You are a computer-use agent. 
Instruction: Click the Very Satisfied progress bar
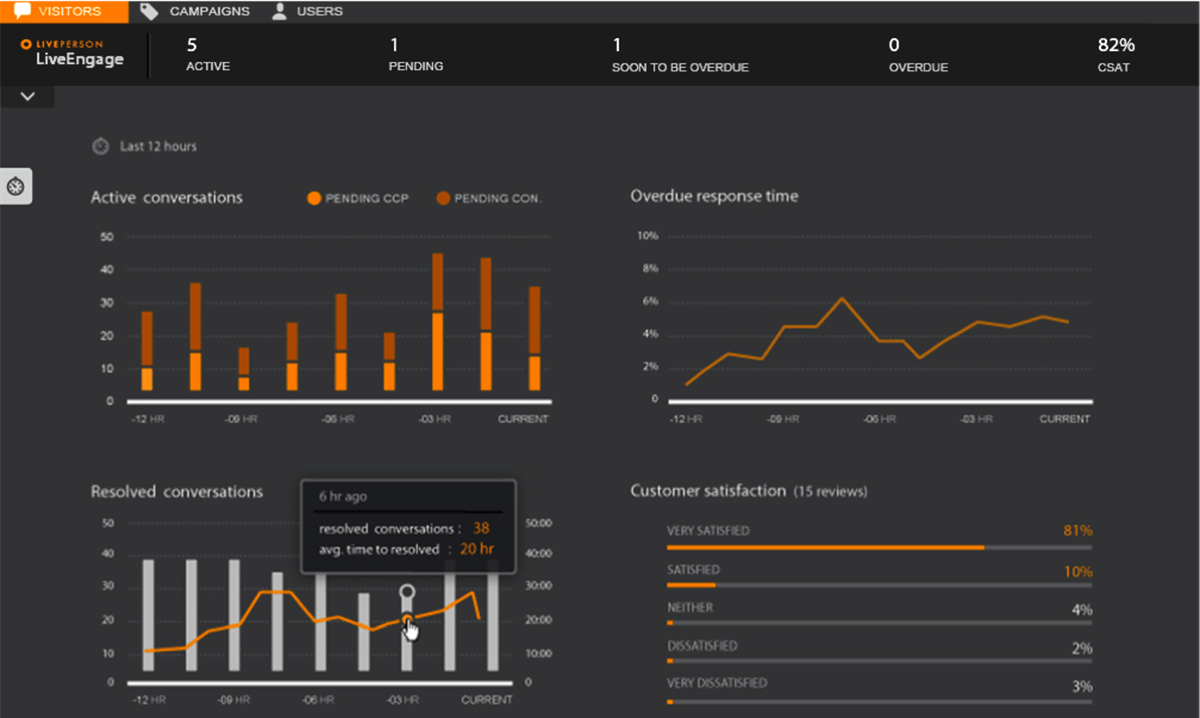click(x=825, y=547)
